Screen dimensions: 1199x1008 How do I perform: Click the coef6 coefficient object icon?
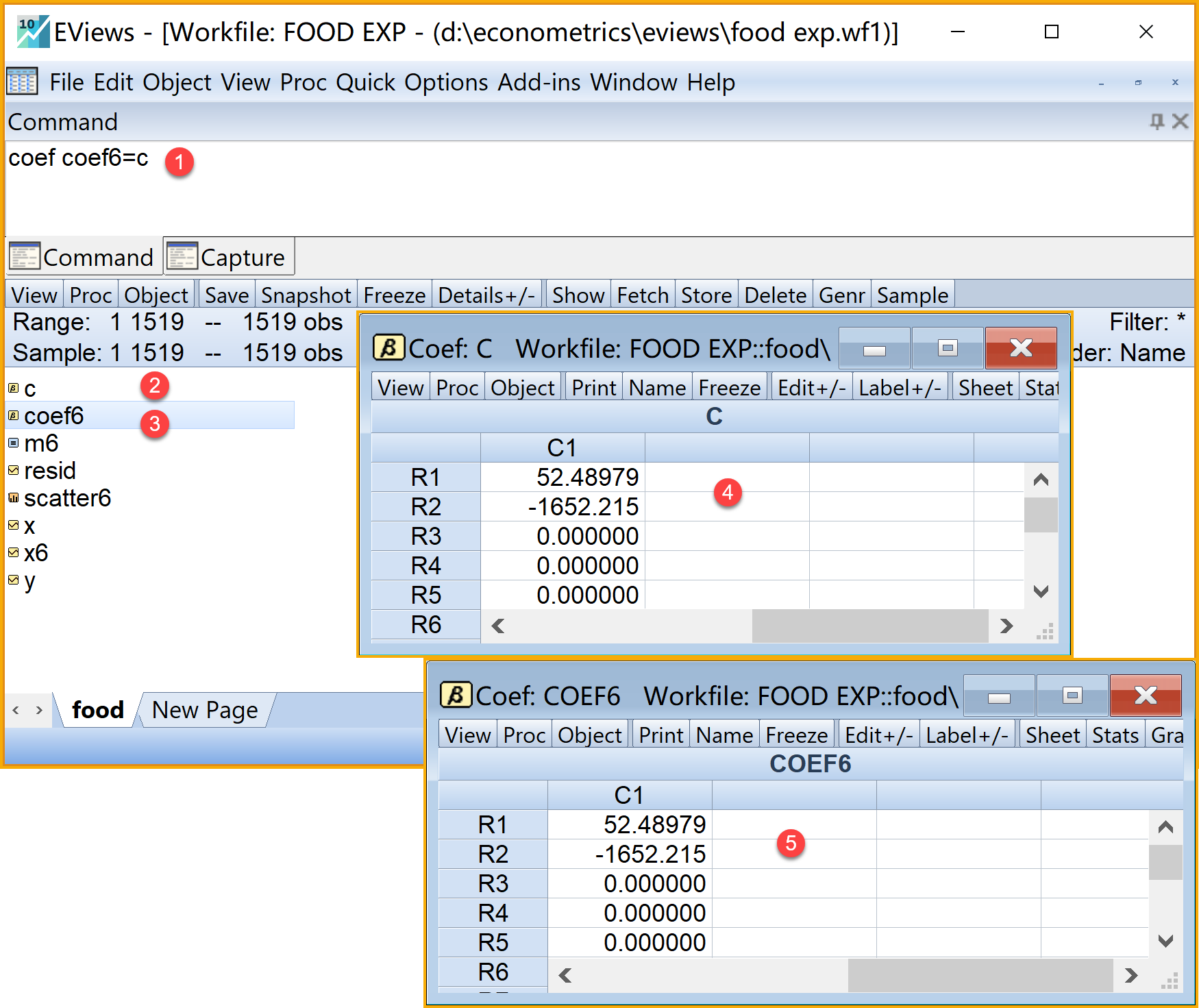click(x=13, y=415)
